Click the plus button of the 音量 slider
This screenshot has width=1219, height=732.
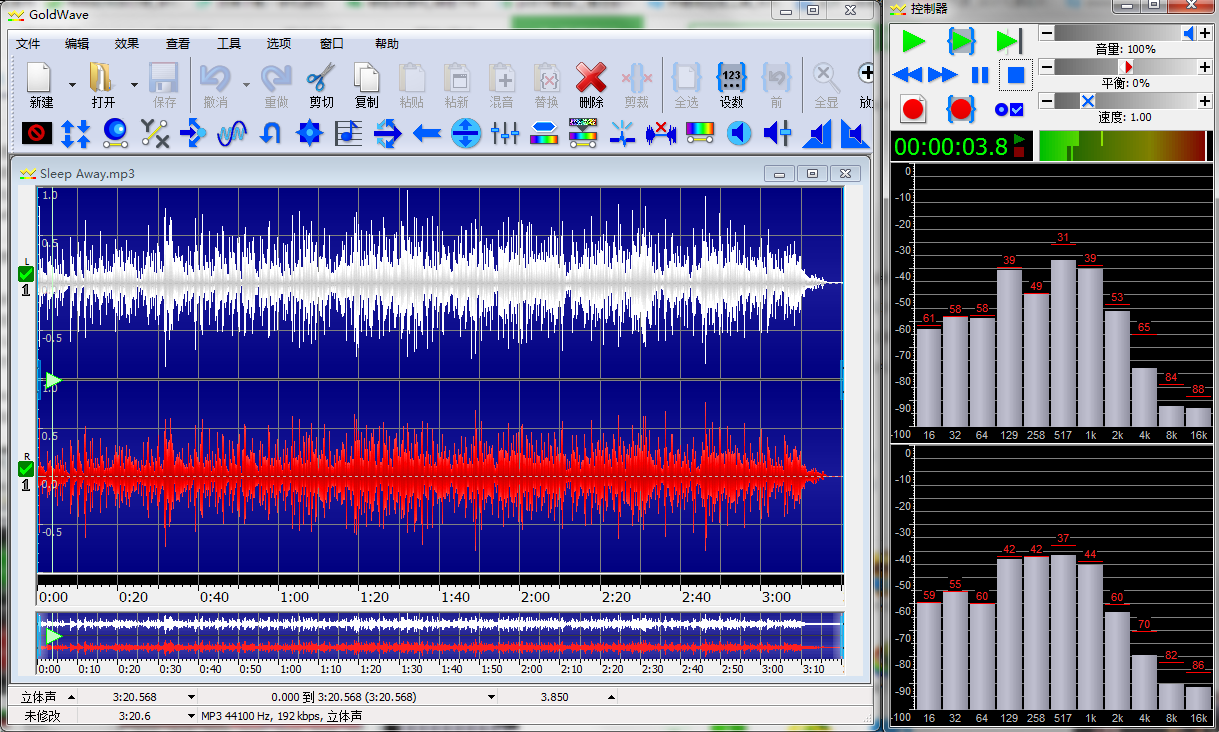pyautogui.click(x=1204, y=33)
